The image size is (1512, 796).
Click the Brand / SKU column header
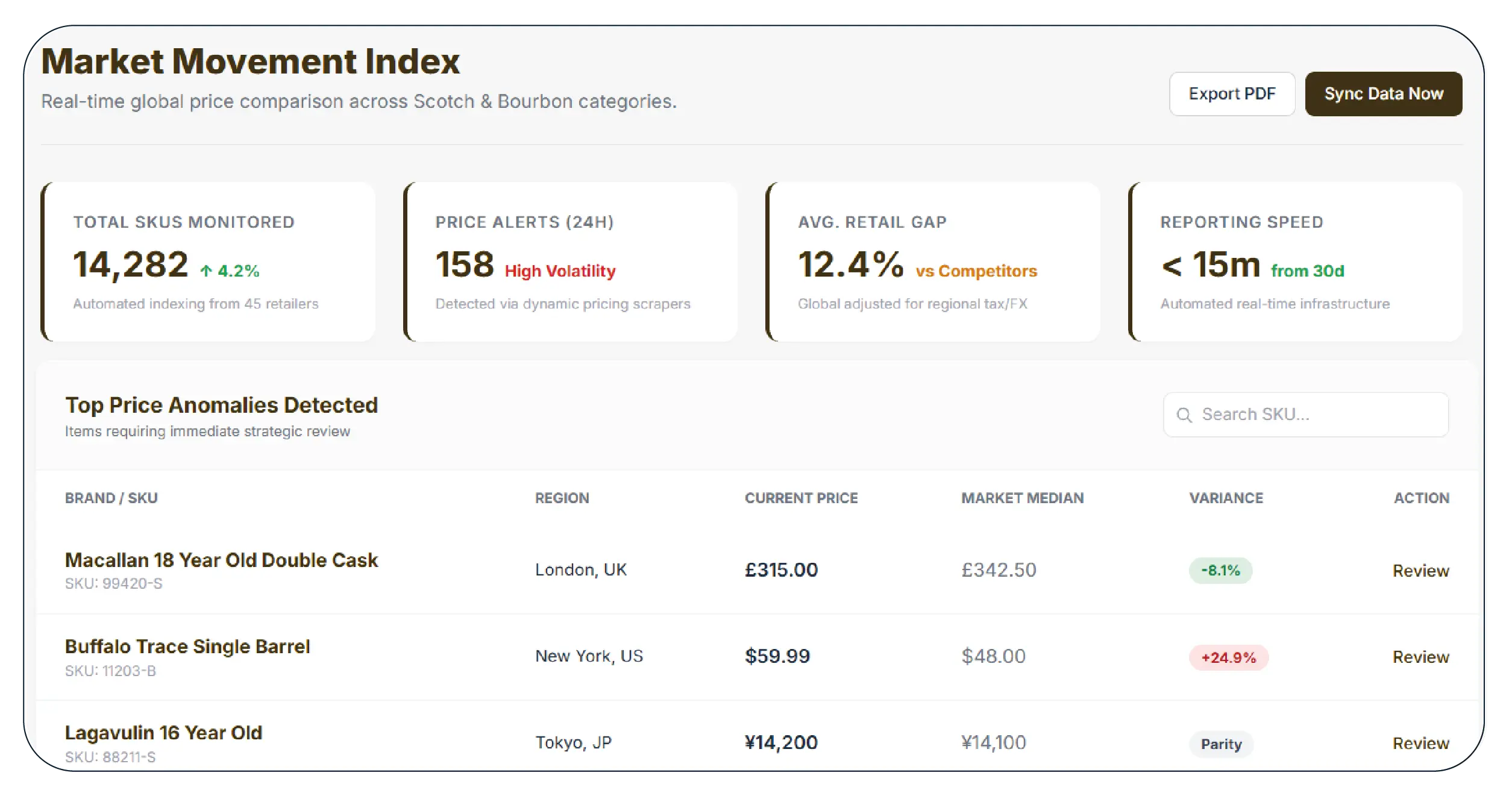pos(111,498)
